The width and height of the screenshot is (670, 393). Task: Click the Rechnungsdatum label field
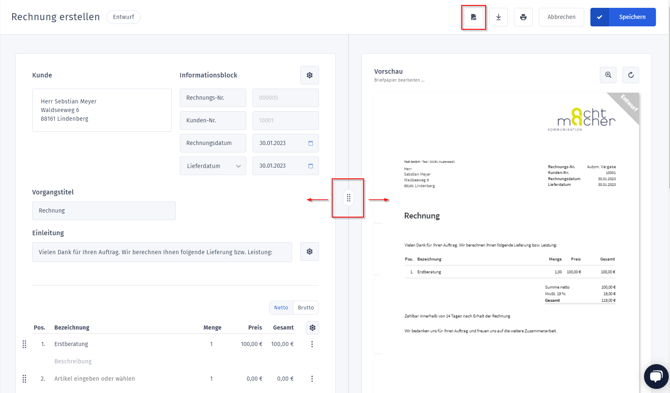pos(213,143)
